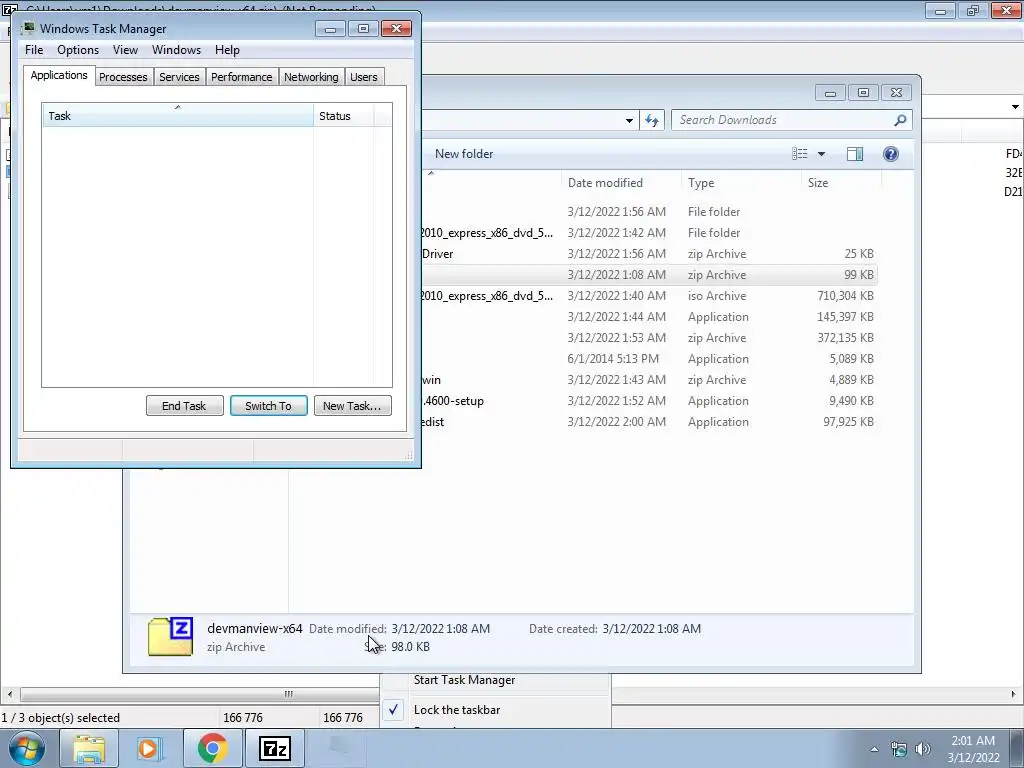Switch to the Networking tab
This screenshot has width=1024, height=768.
[x=311, y=77]
